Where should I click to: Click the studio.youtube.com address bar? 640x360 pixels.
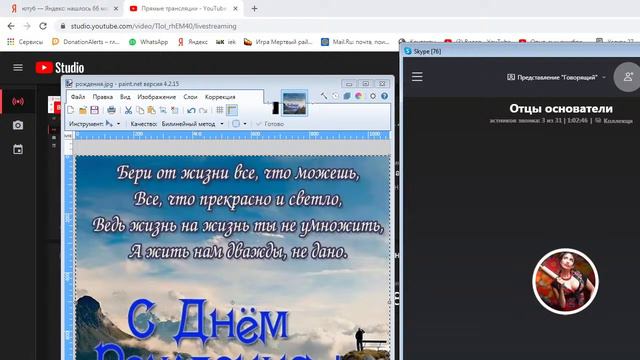153,26
